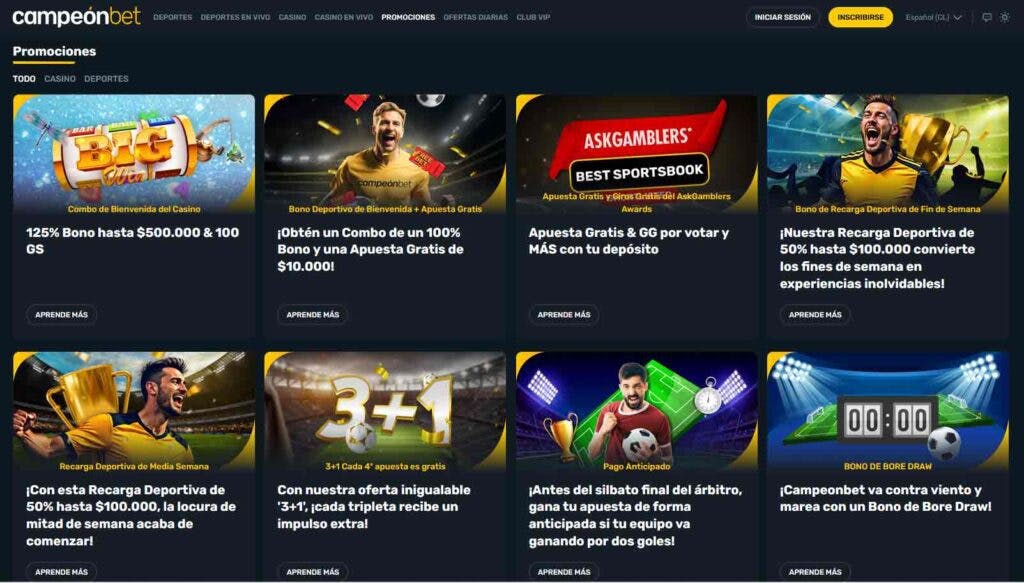Open the AskGamblers Best Sportsbook banner
Screen dimensions: 1024x583
[x=637, y=154]
